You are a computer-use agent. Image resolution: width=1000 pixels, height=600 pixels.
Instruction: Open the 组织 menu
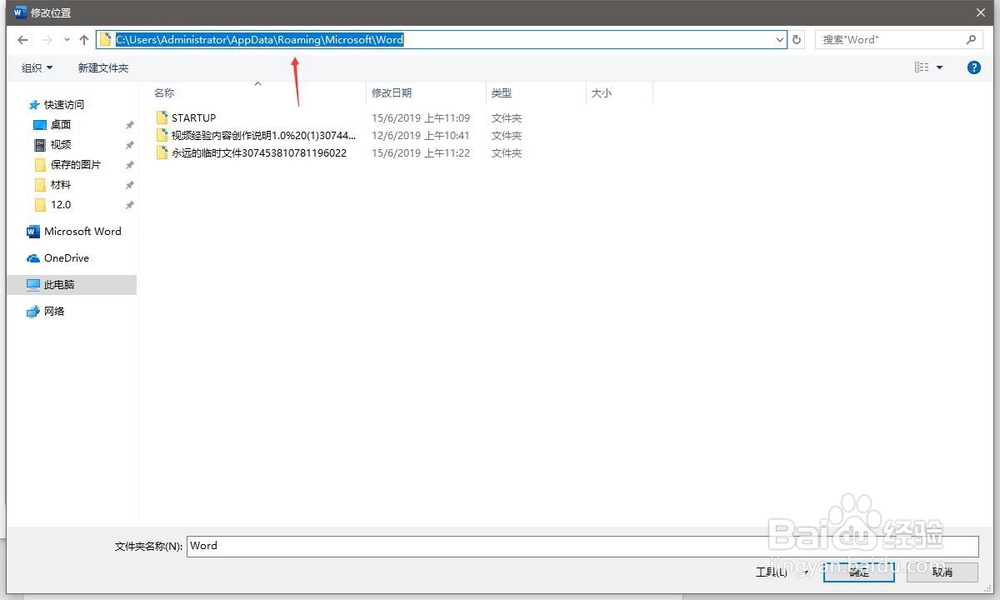pyautogui.click(x=37, y=68)
